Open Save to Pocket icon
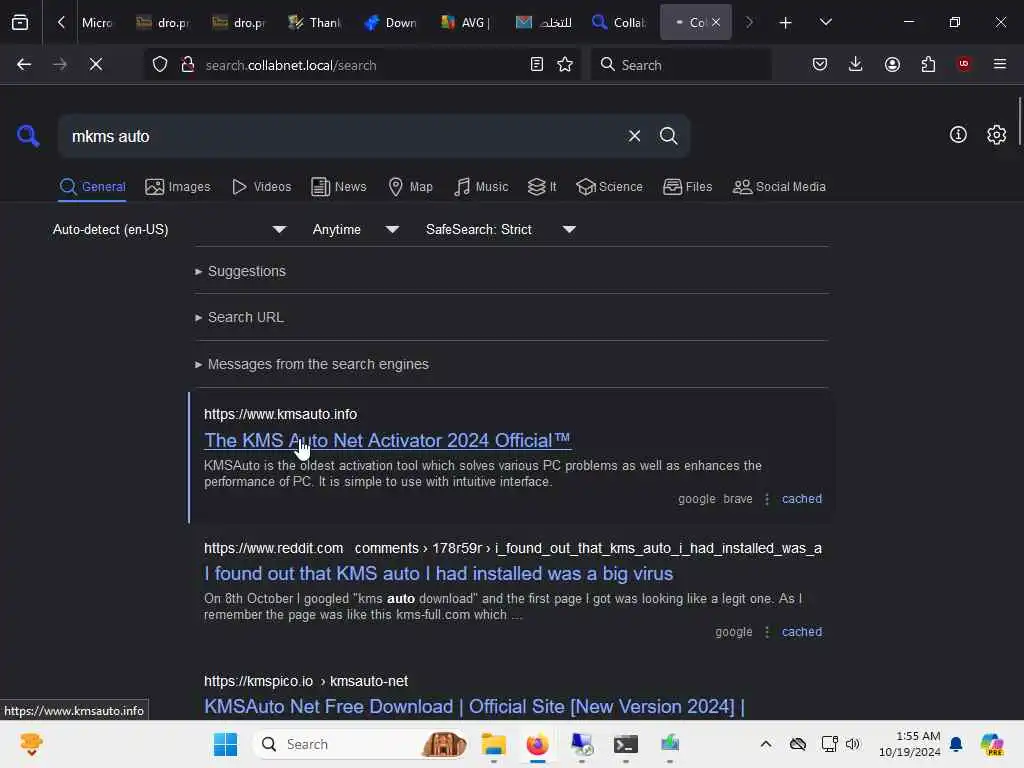This screenshot has width=1024, height=768. coord(820,65)
